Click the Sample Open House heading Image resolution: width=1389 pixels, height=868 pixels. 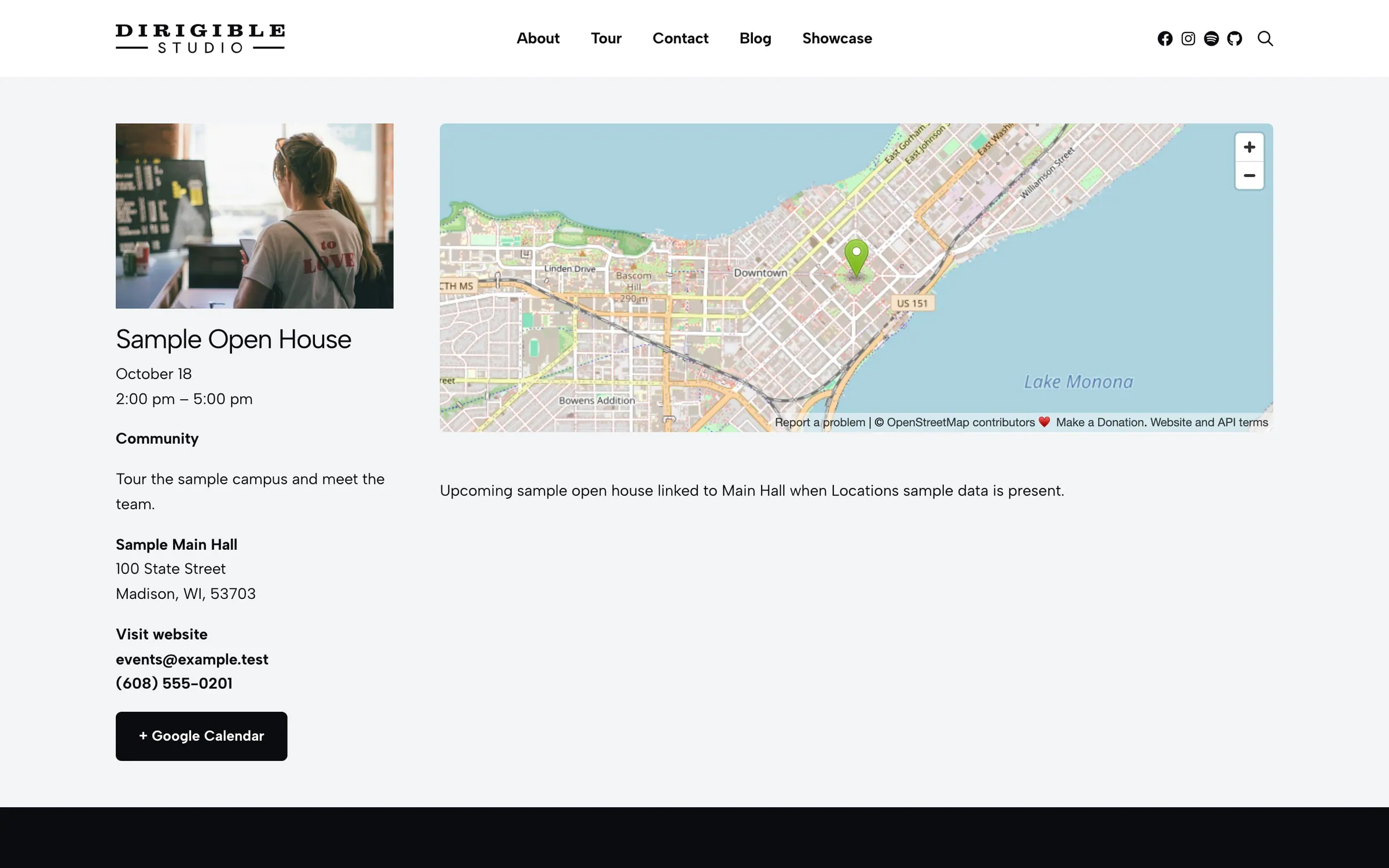[x=233, y=339]
